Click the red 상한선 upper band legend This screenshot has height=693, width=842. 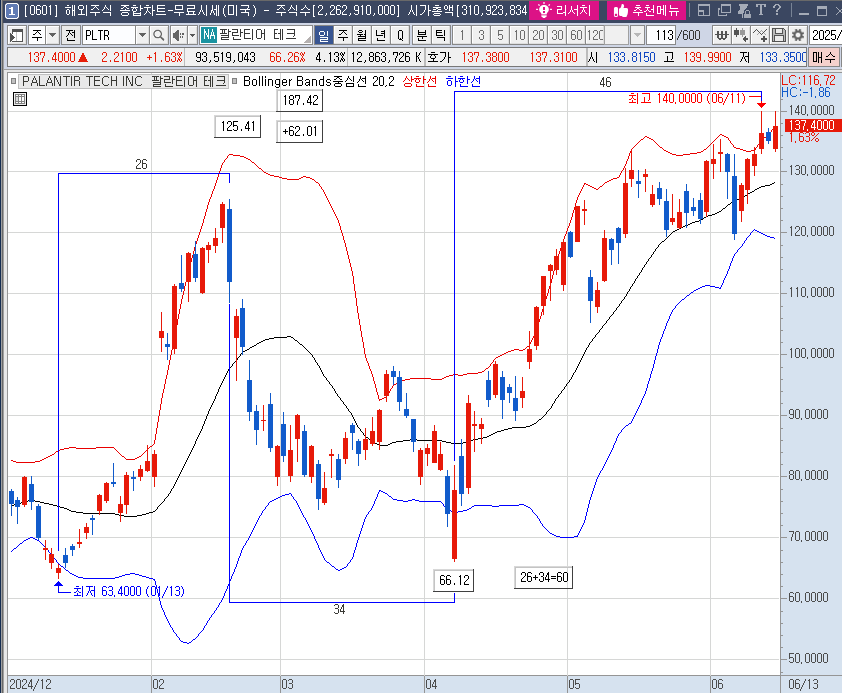[x=419, y=82]
